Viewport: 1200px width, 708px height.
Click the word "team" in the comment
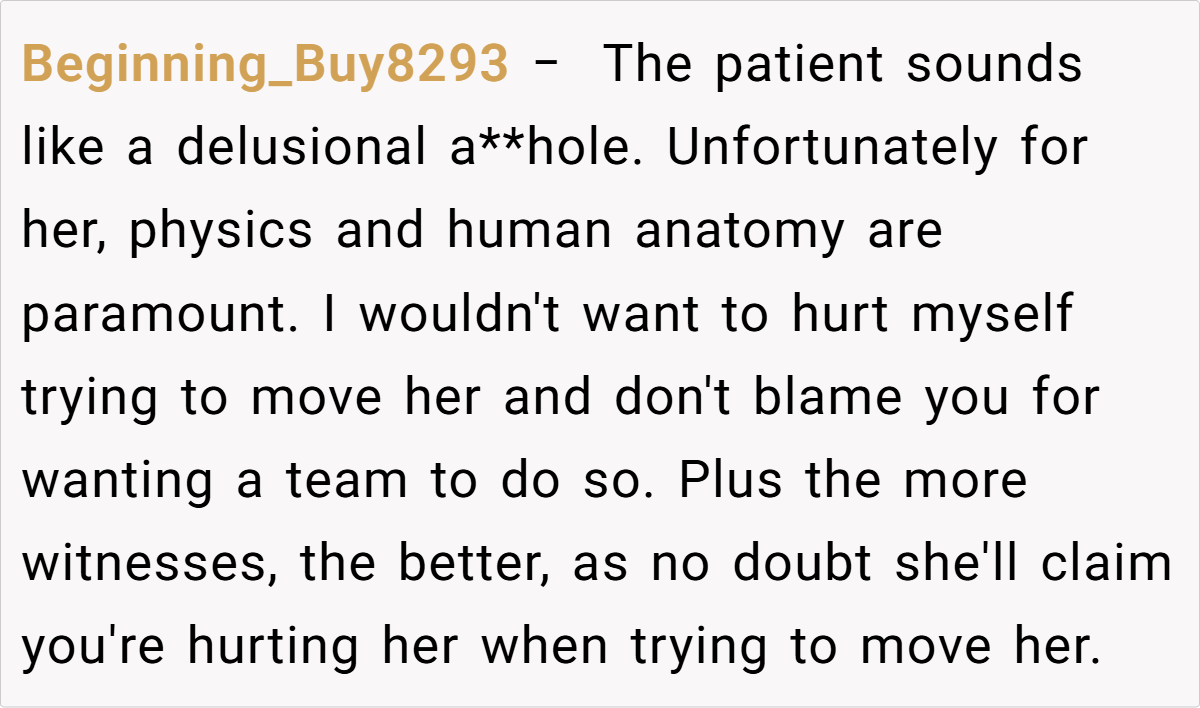click(347, 482)
